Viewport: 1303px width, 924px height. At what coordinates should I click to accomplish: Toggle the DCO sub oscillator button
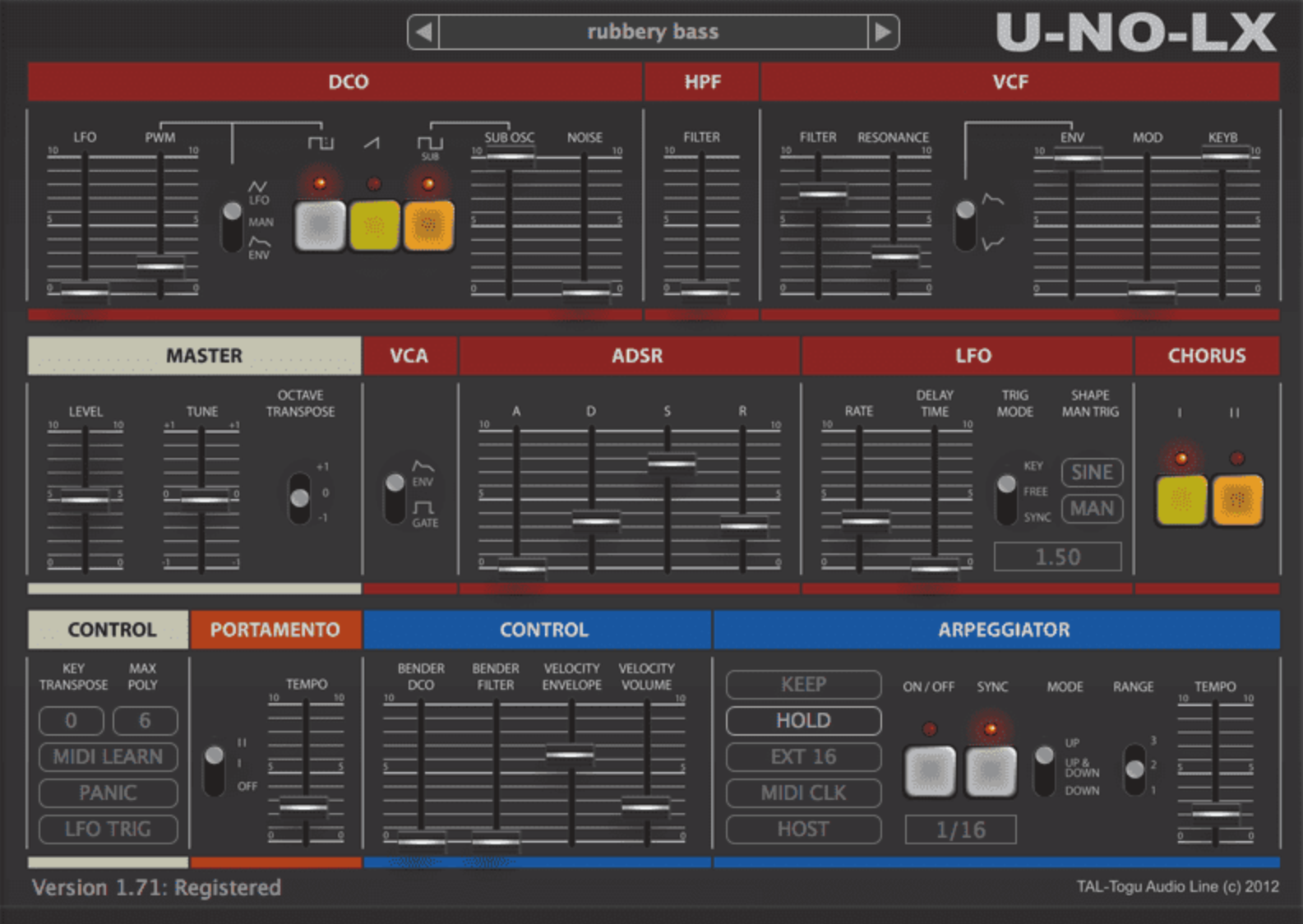(x=428, y=224)
